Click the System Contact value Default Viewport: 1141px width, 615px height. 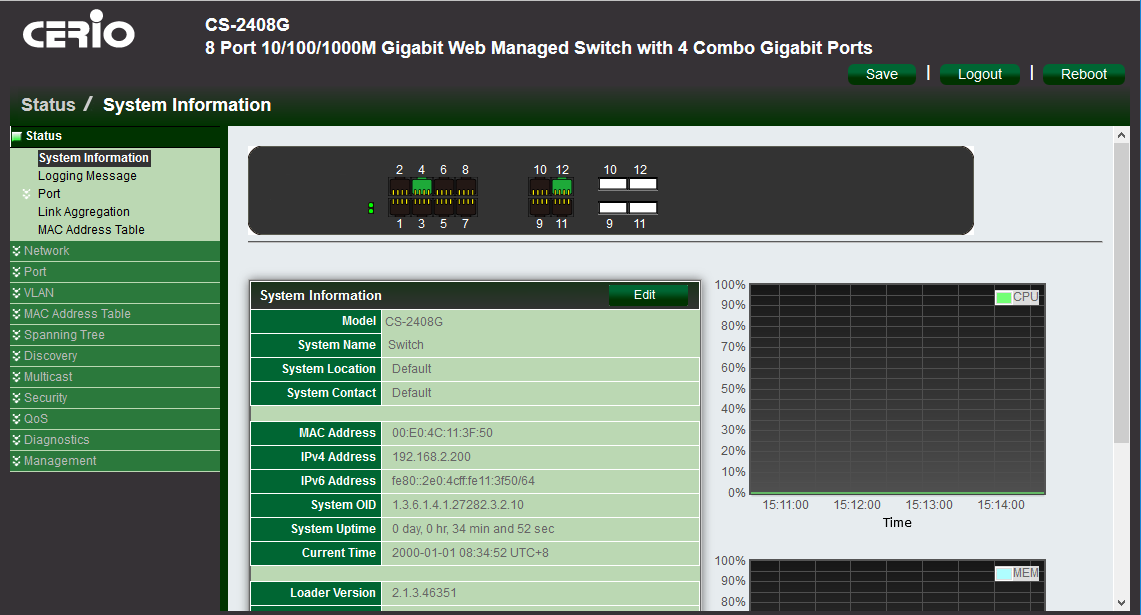[412, 393]
